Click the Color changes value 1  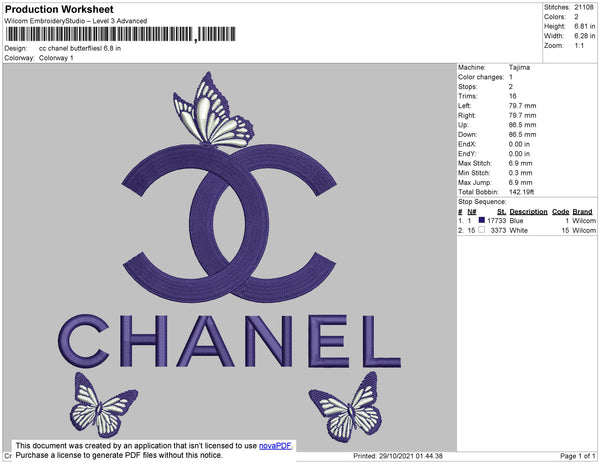click(511, 77)
